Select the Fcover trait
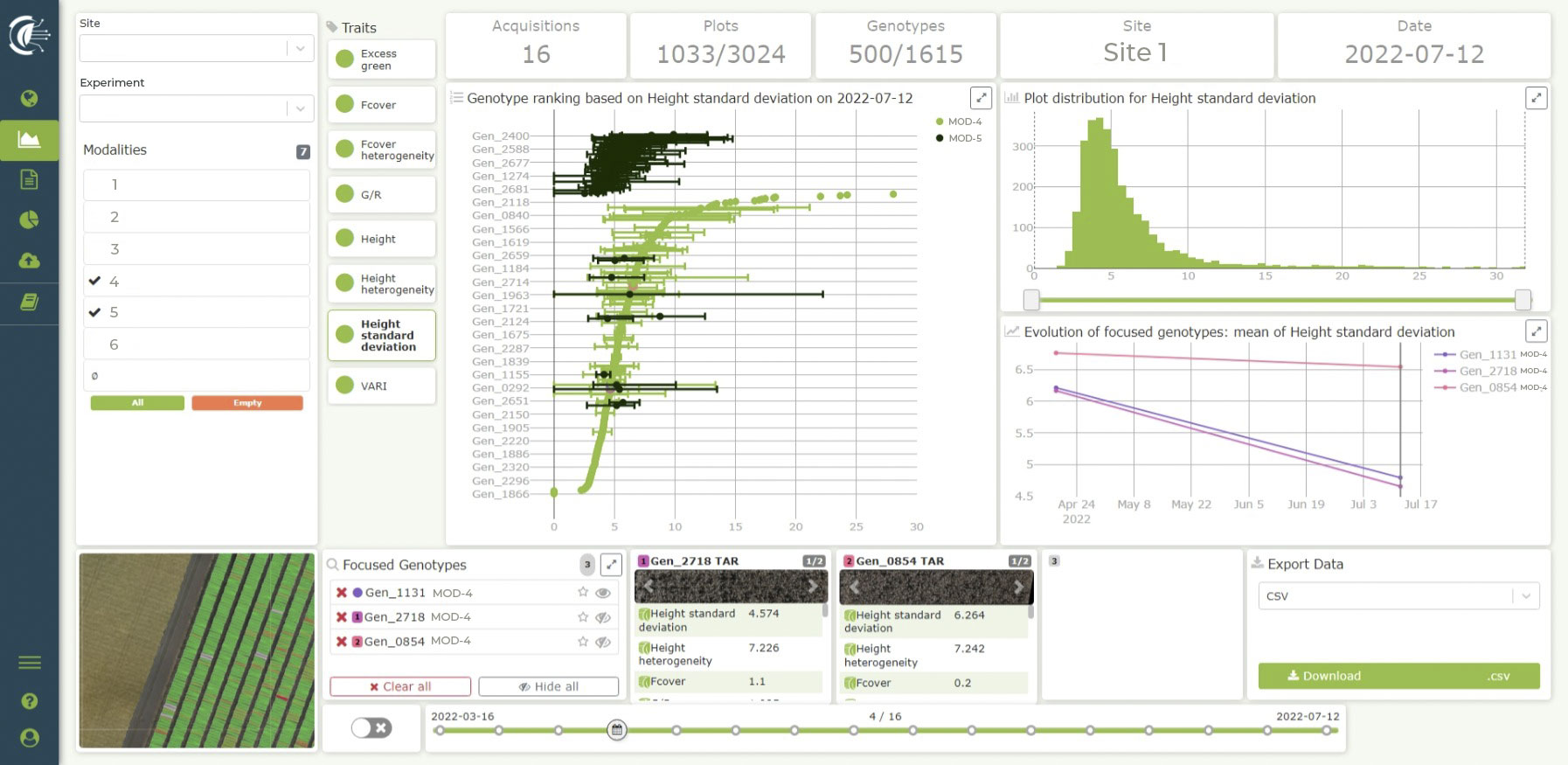The image size is (1568, 765). 382,105
